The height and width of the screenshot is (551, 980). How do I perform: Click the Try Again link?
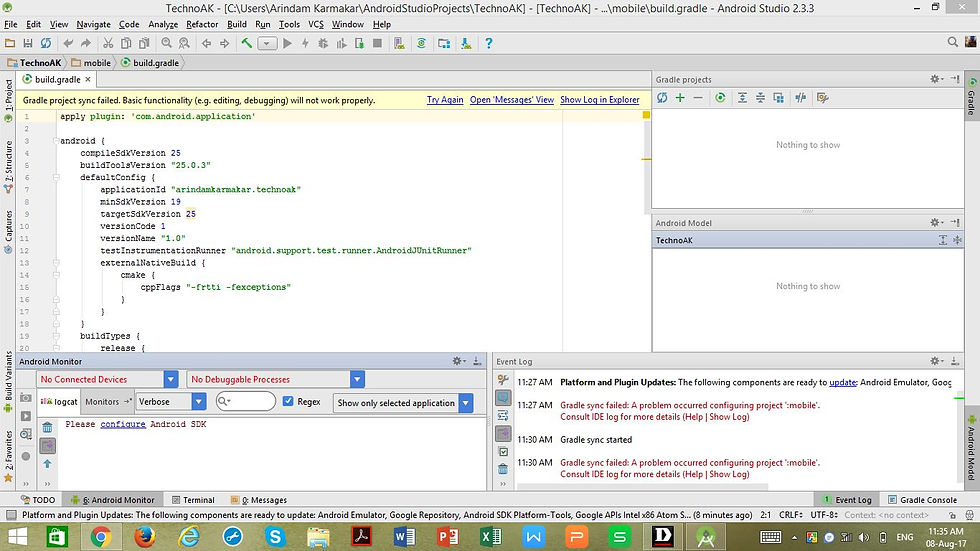coord(445,99)
